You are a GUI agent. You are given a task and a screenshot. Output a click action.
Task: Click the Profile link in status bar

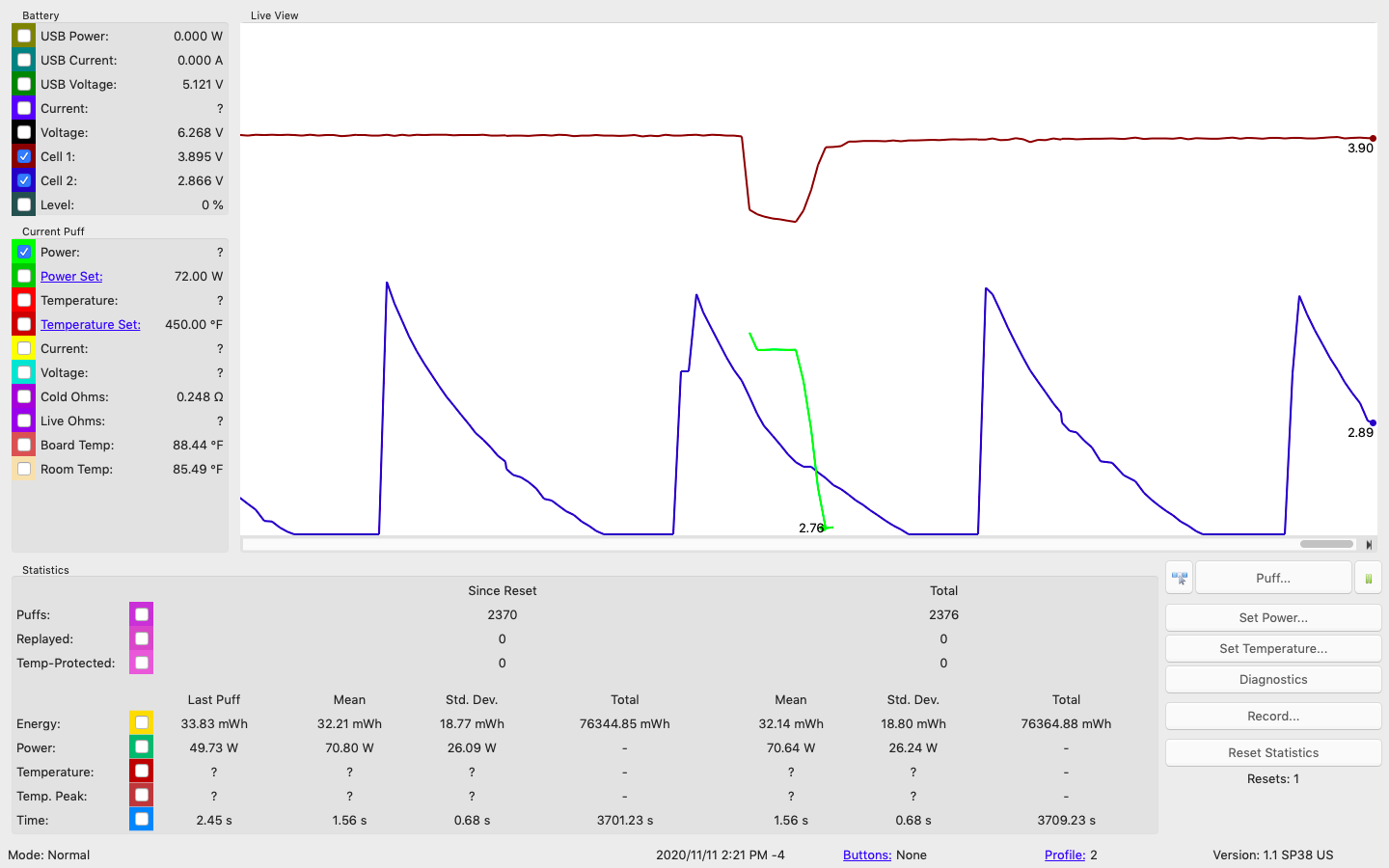click(x=1064, y=854)
